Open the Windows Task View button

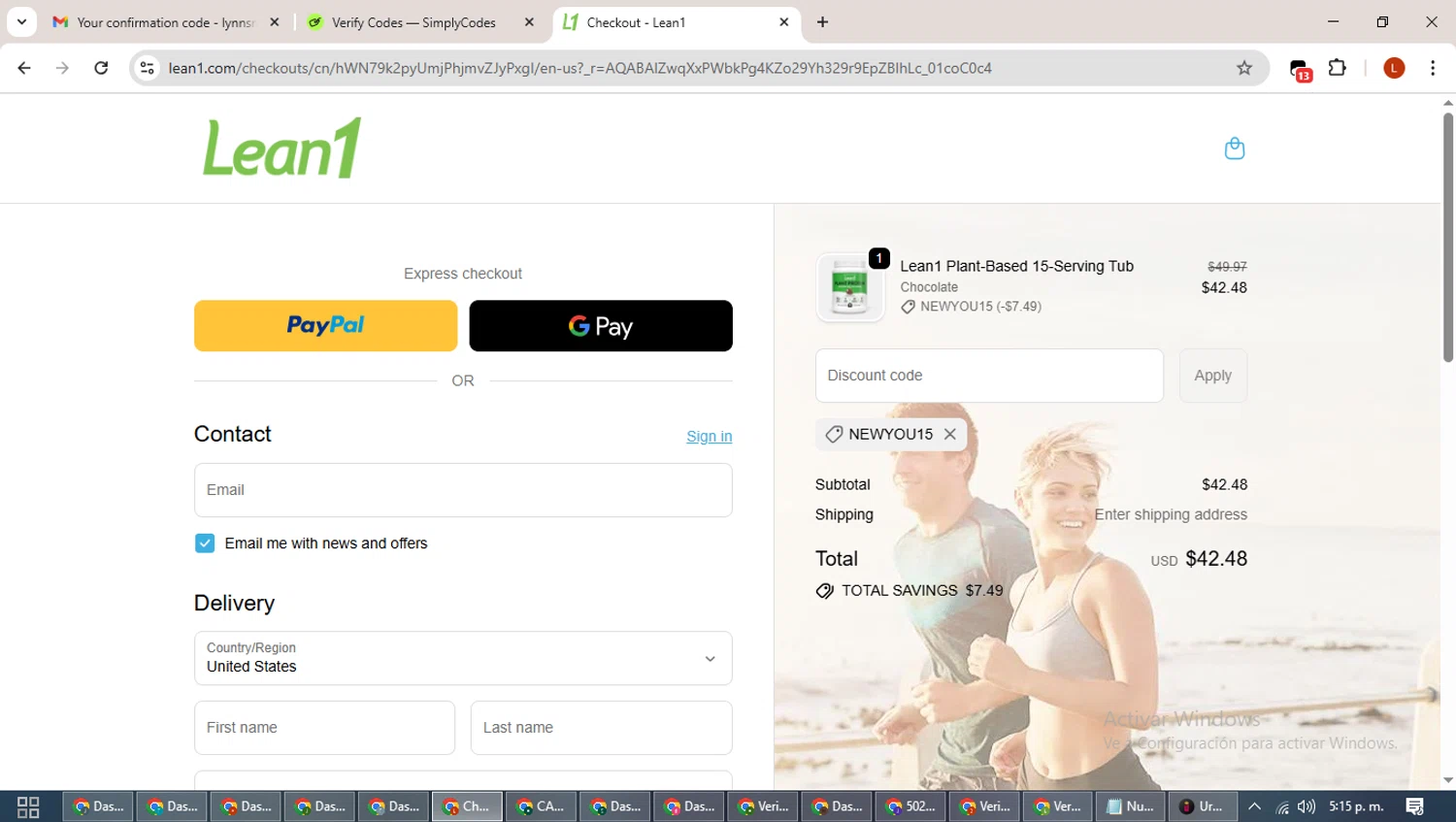pos(28,806)
